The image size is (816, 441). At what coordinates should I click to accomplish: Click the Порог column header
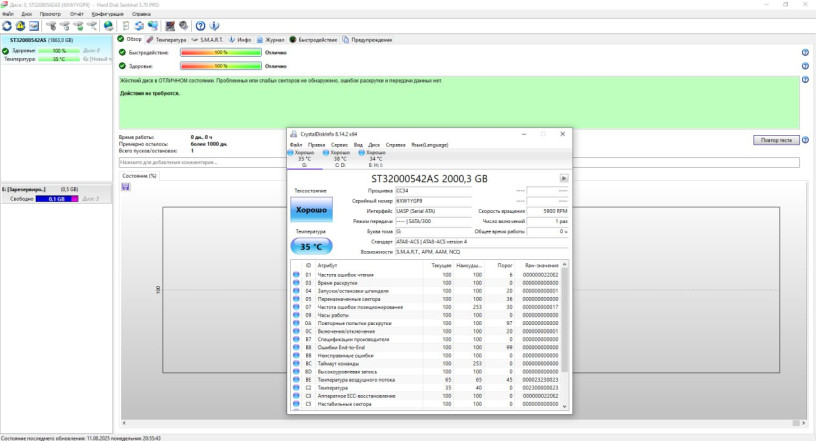tap(505, 265)
